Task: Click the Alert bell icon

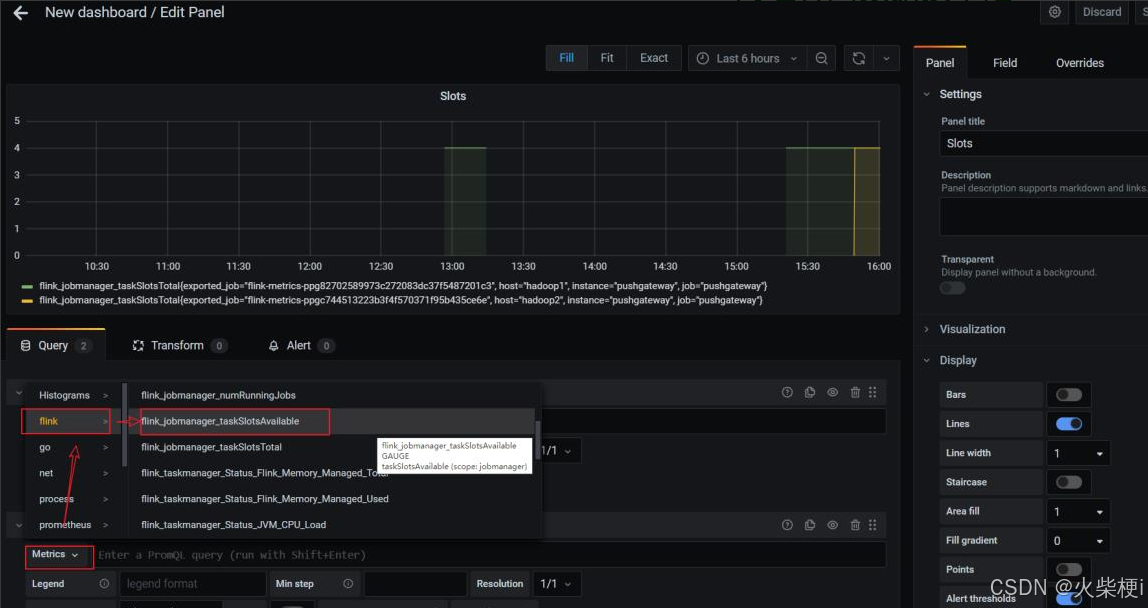Action: tap(273, 345)
